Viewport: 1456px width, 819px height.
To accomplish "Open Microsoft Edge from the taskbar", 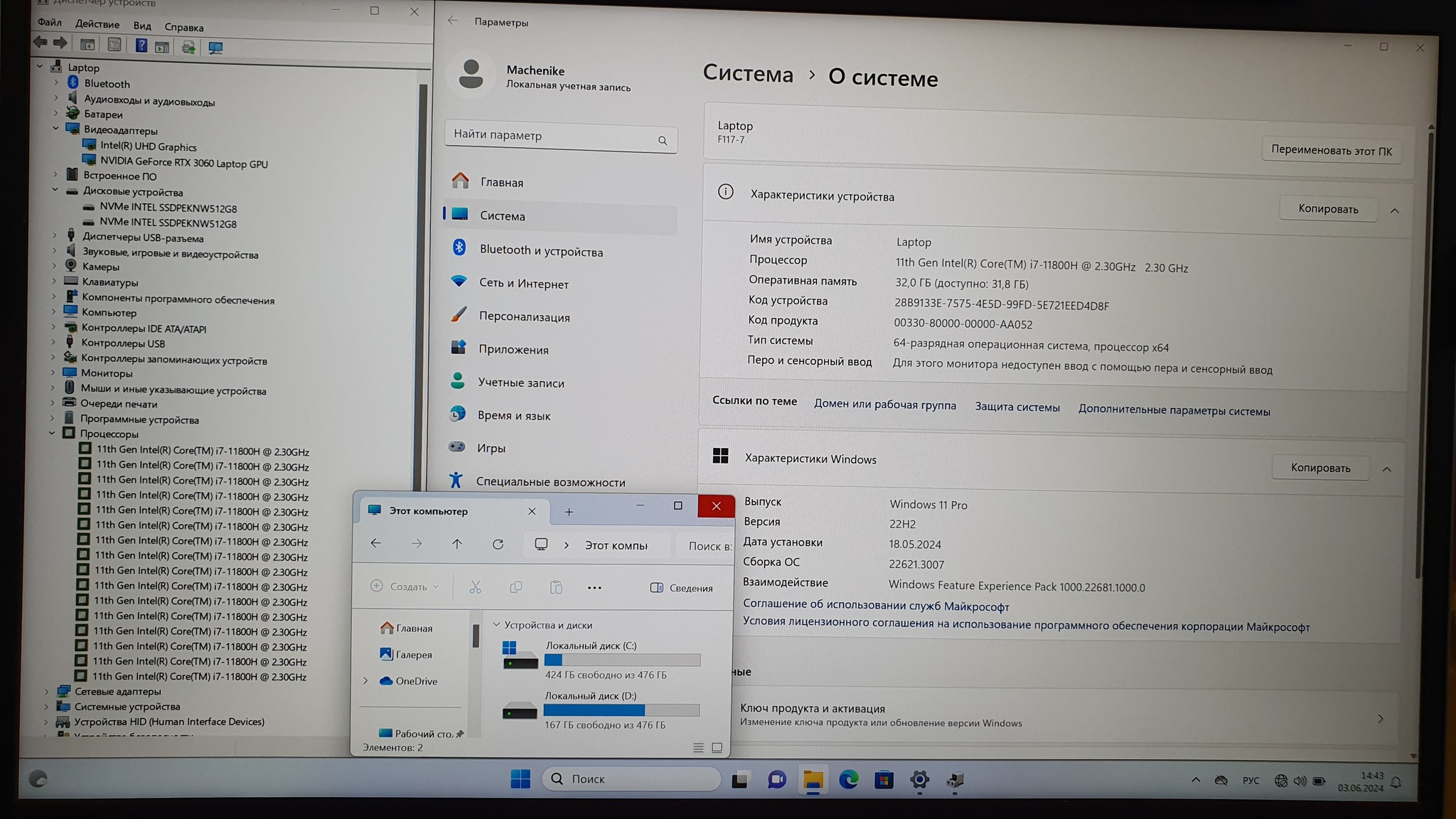I will pyautogui.click(x=848, y=780).
